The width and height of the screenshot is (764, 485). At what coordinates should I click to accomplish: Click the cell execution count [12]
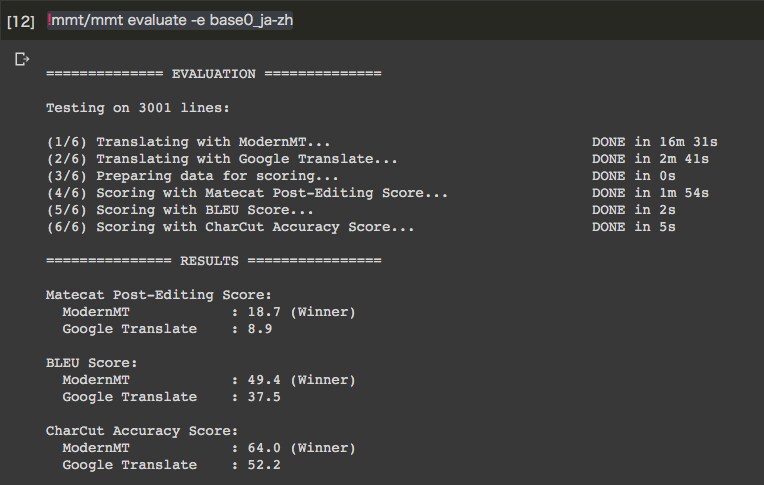(21, 21)
